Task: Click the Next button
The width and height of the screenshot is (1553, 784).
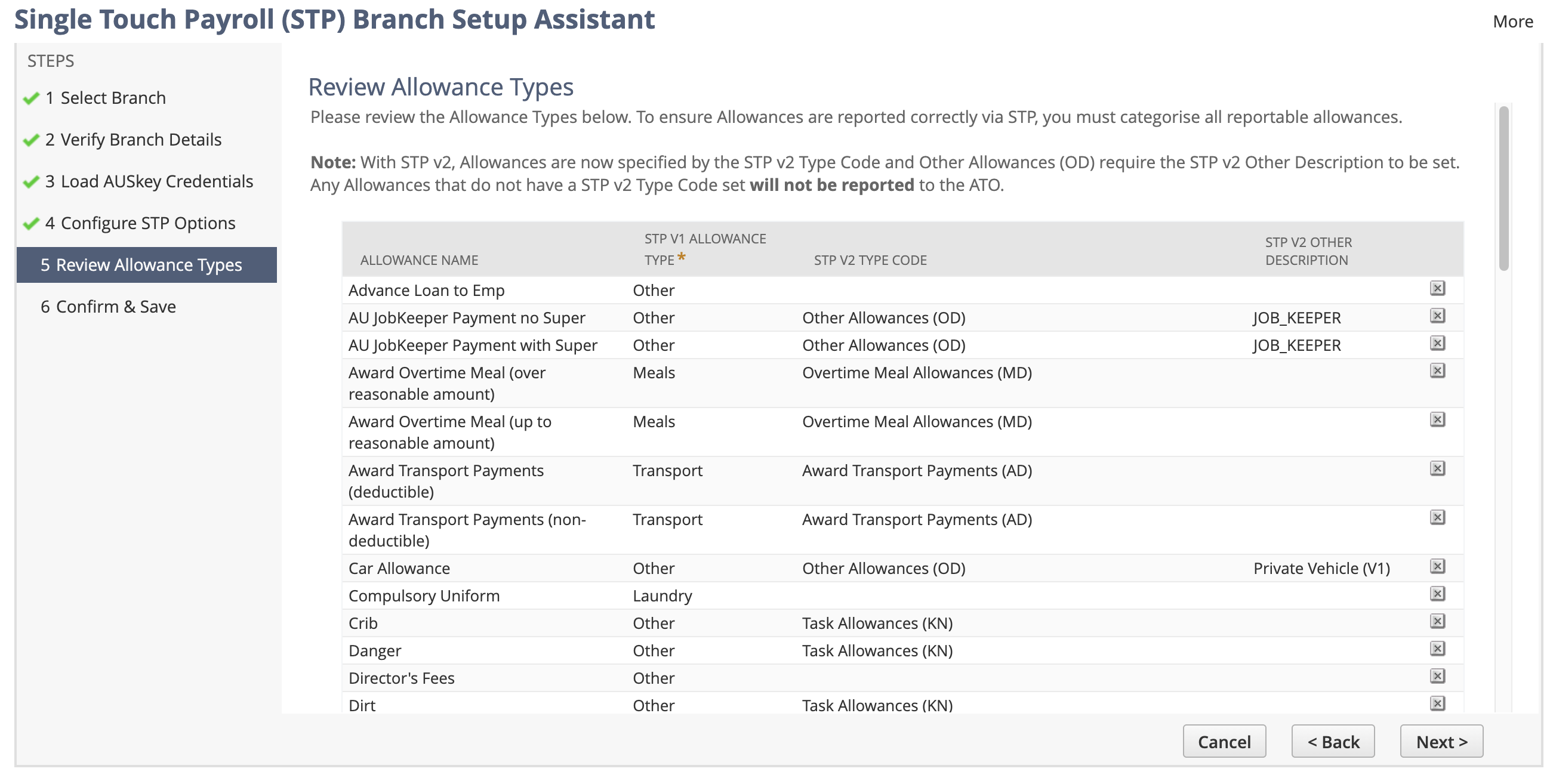Action: pyautogui.click(x=1441, y=741)
